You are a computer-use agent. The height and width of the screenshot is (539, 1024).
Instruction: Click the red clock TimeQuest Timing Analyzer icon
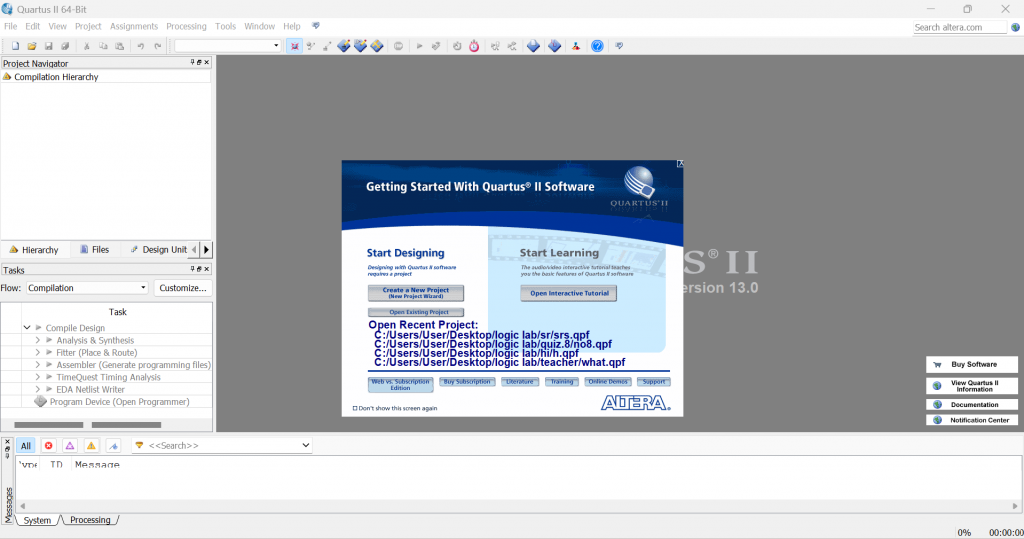(474, 46)
